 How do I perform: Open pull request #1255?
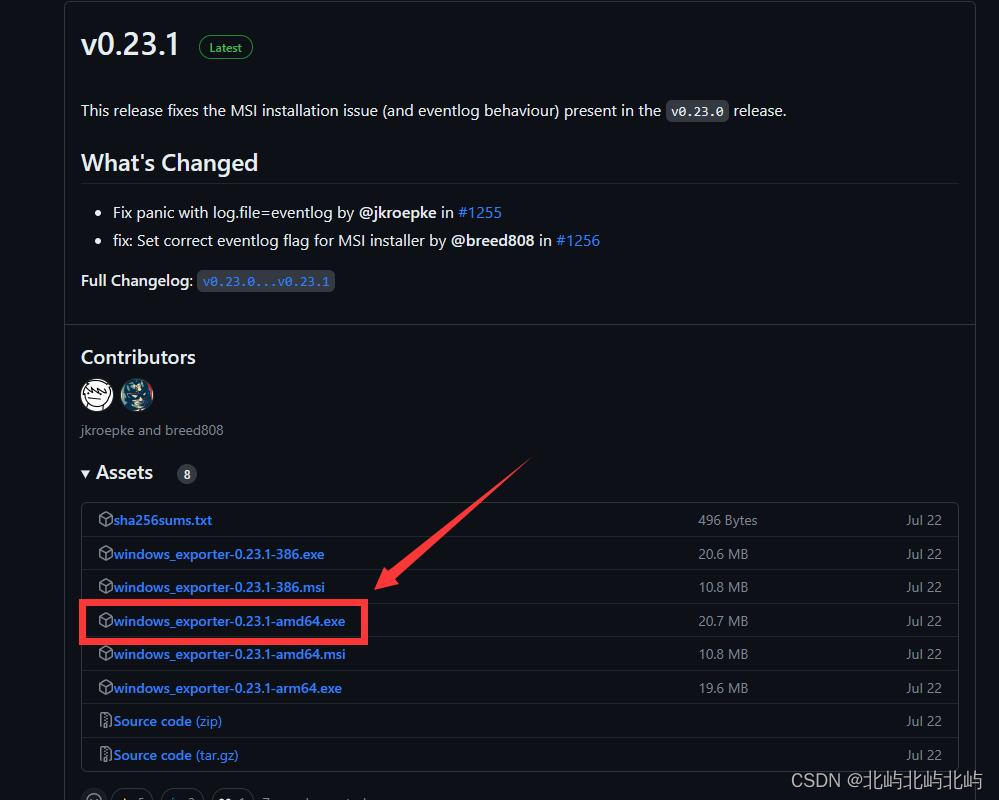(480, 213)
